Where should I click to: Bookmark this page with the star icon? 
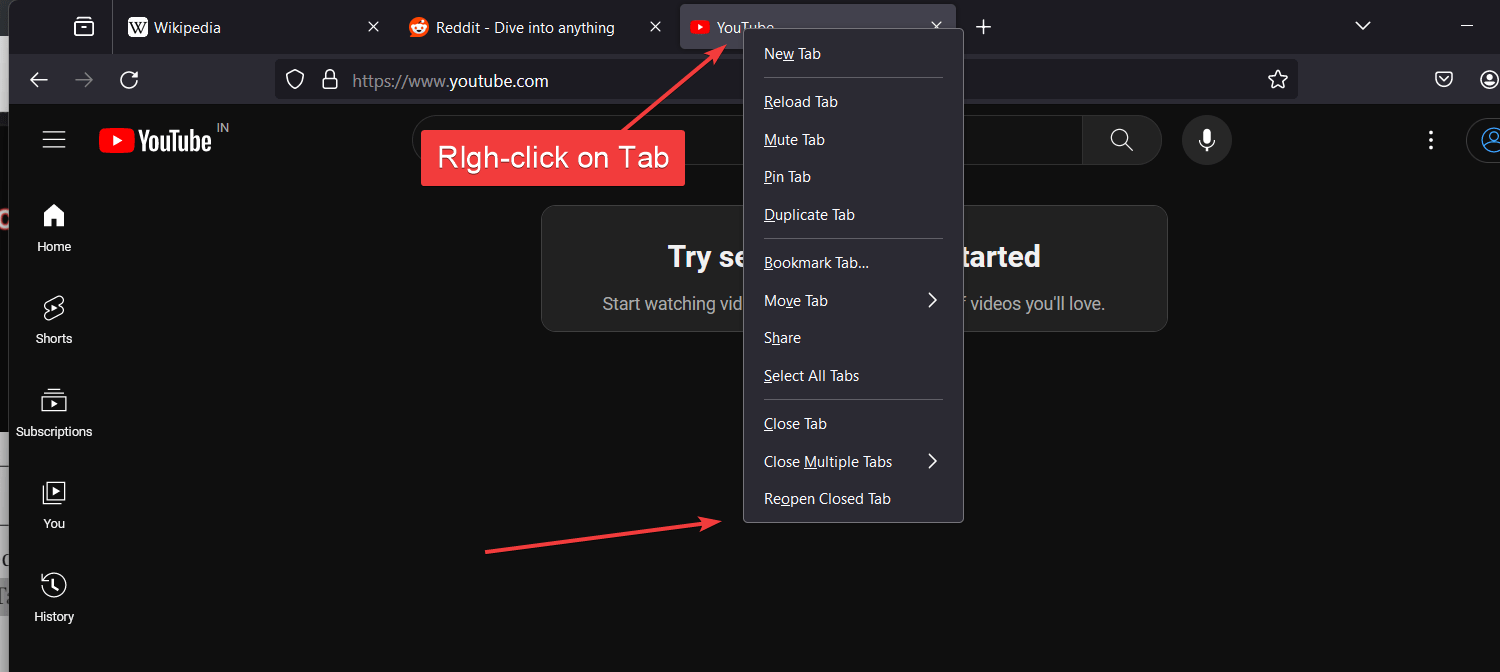(1277, 80)
